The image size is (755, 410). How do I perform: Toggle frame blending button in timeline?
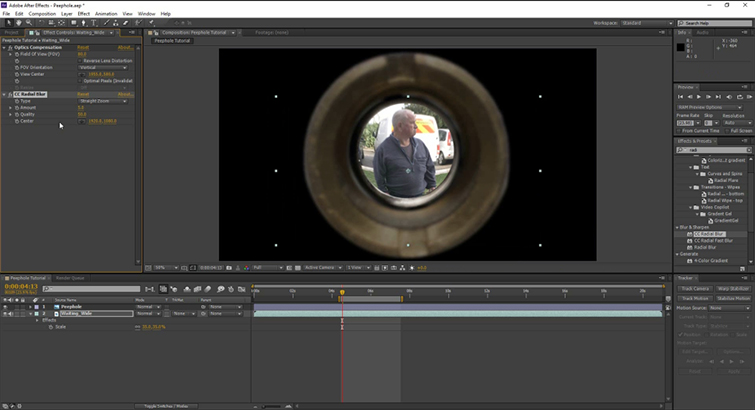click(x=197, y=289)
